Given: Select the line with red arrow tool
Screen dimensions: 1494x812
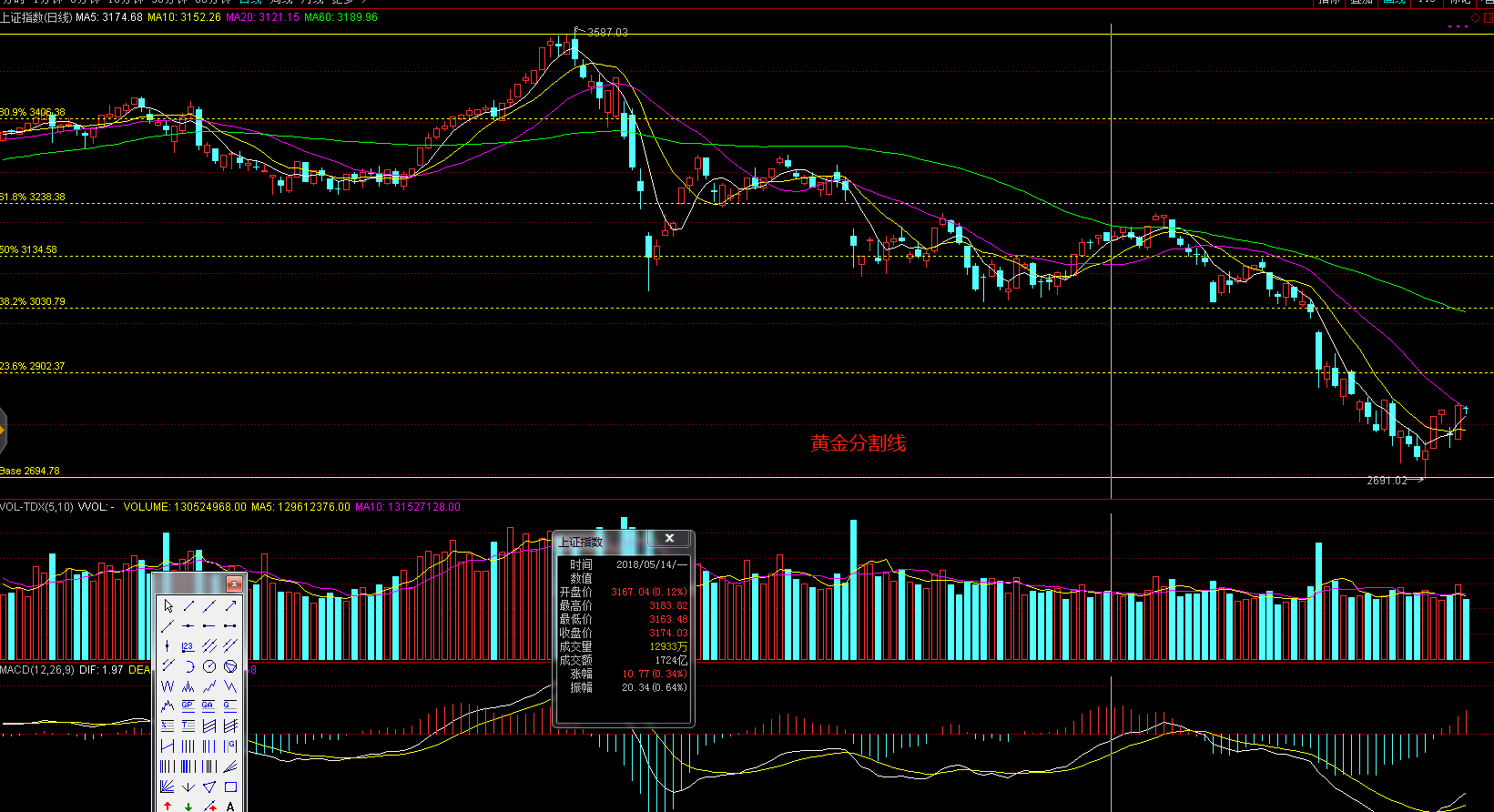Looking at the screenshot, I should (x=209, y=807).
